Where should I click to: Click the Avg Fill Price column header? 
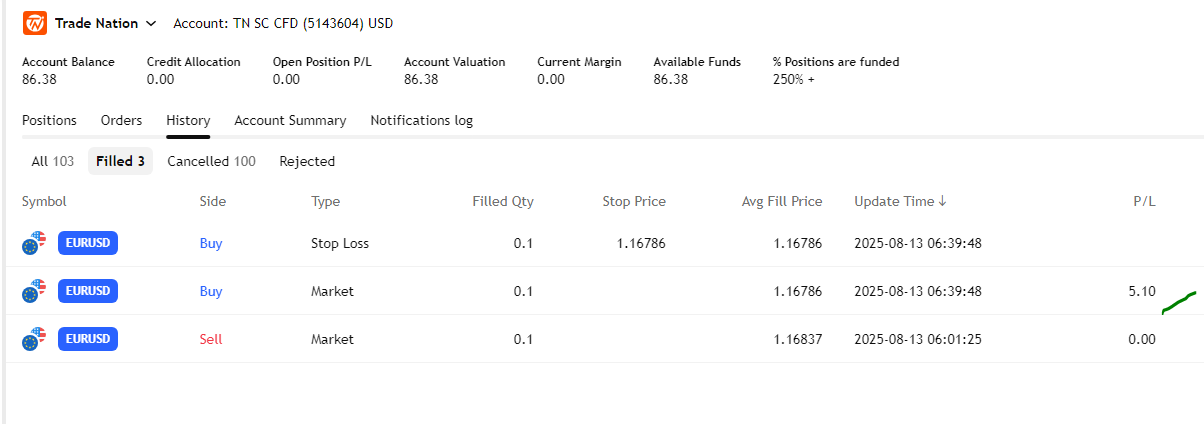tap(781, 201)
